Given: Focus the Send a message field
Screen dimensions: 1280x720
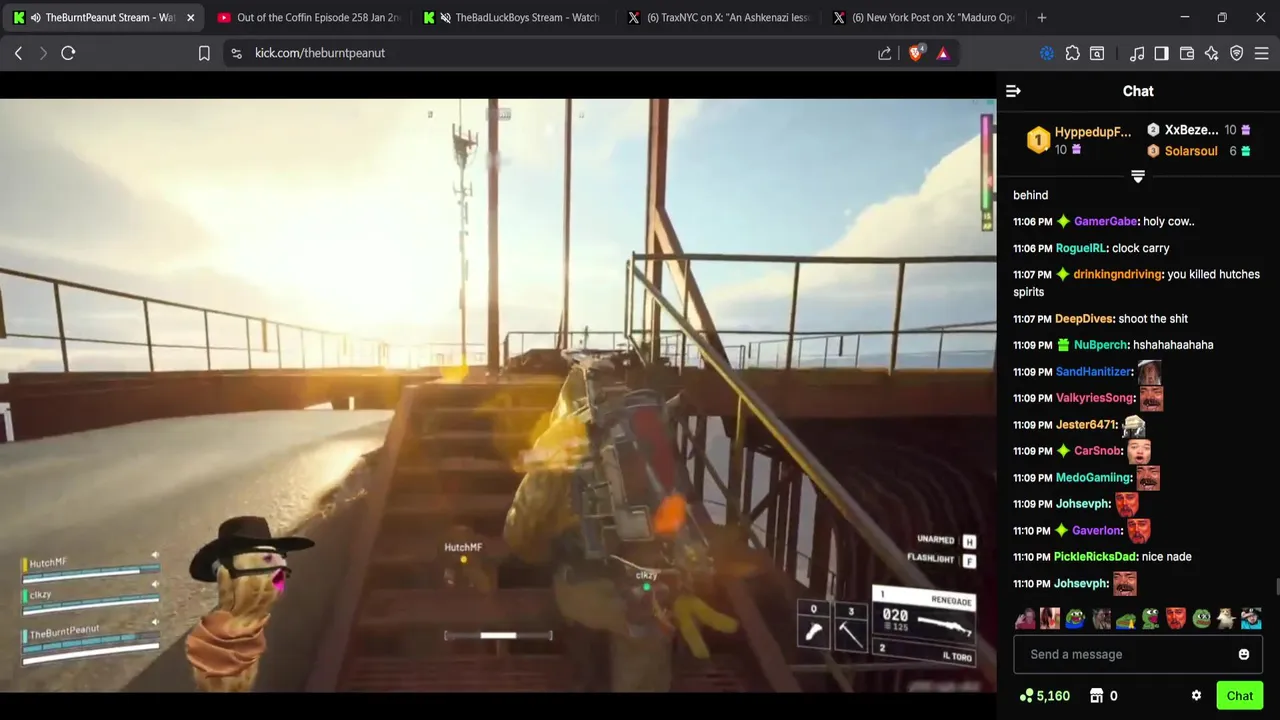Looking at the screenshot, I should [1138, 654].
